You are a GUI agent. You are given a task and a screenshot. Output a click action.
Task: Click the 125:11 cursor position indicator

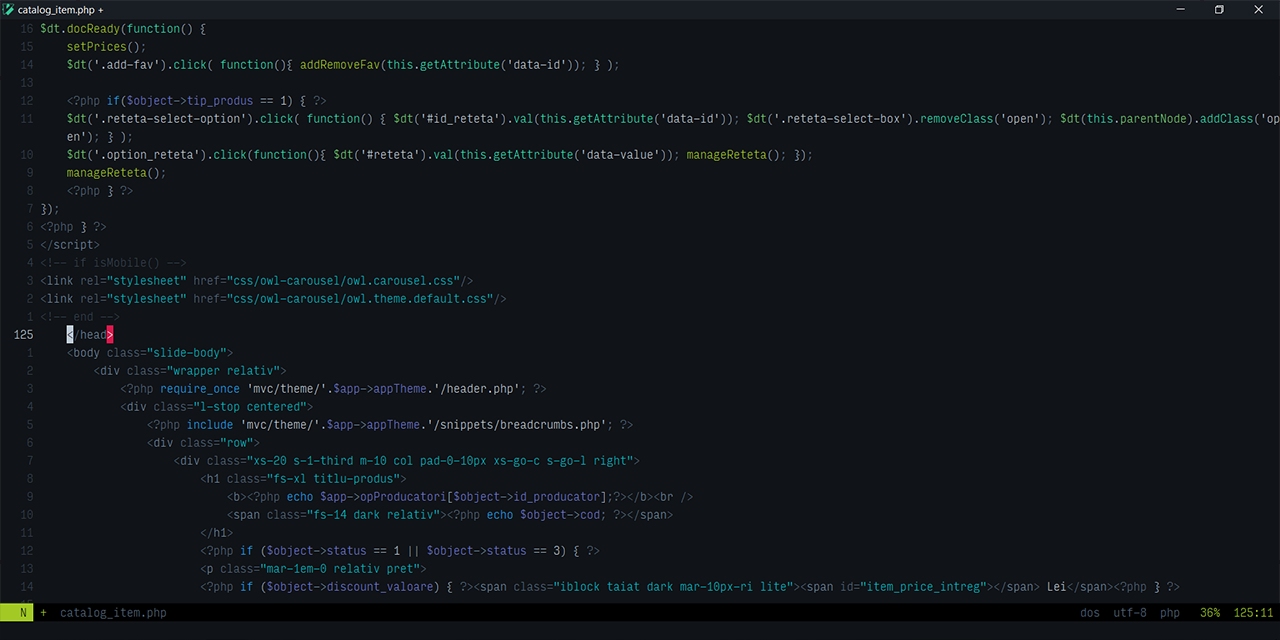[x=1253, y=612]
